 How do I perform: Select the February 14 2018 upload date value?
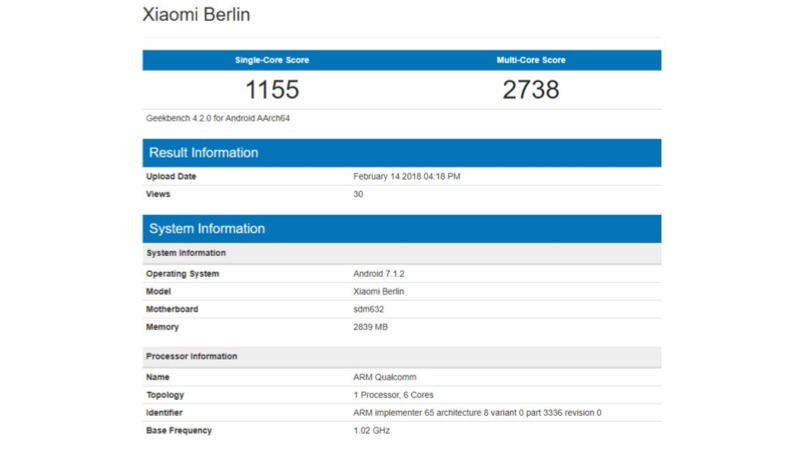[406, 177]
